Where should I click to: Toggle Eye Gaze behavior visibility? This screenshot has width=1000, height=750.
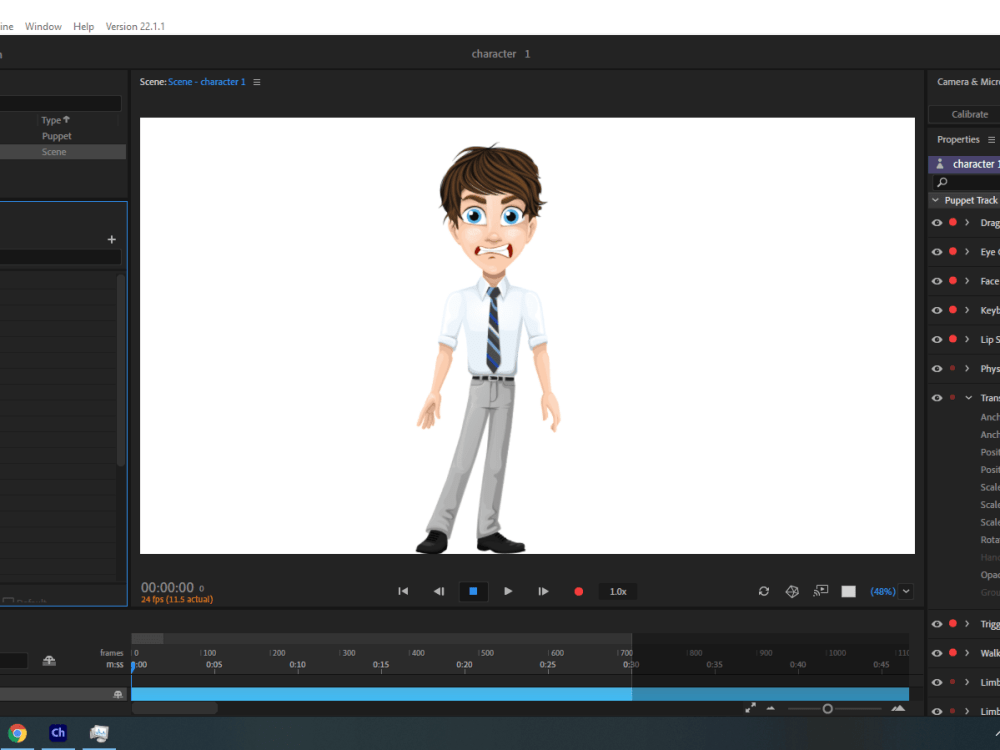[x=937, y=252]
